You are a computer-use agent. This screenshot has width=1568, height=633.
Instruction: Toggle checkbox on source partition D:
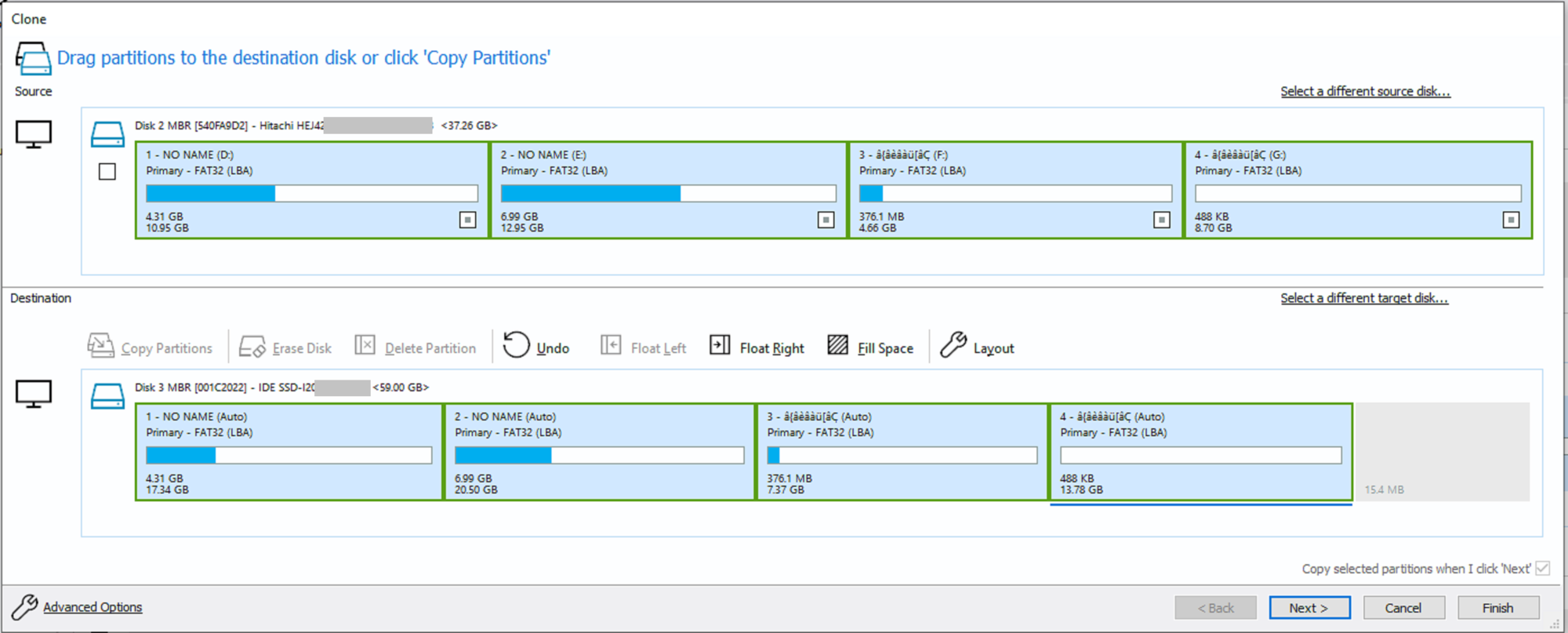[x=467, y=220]
